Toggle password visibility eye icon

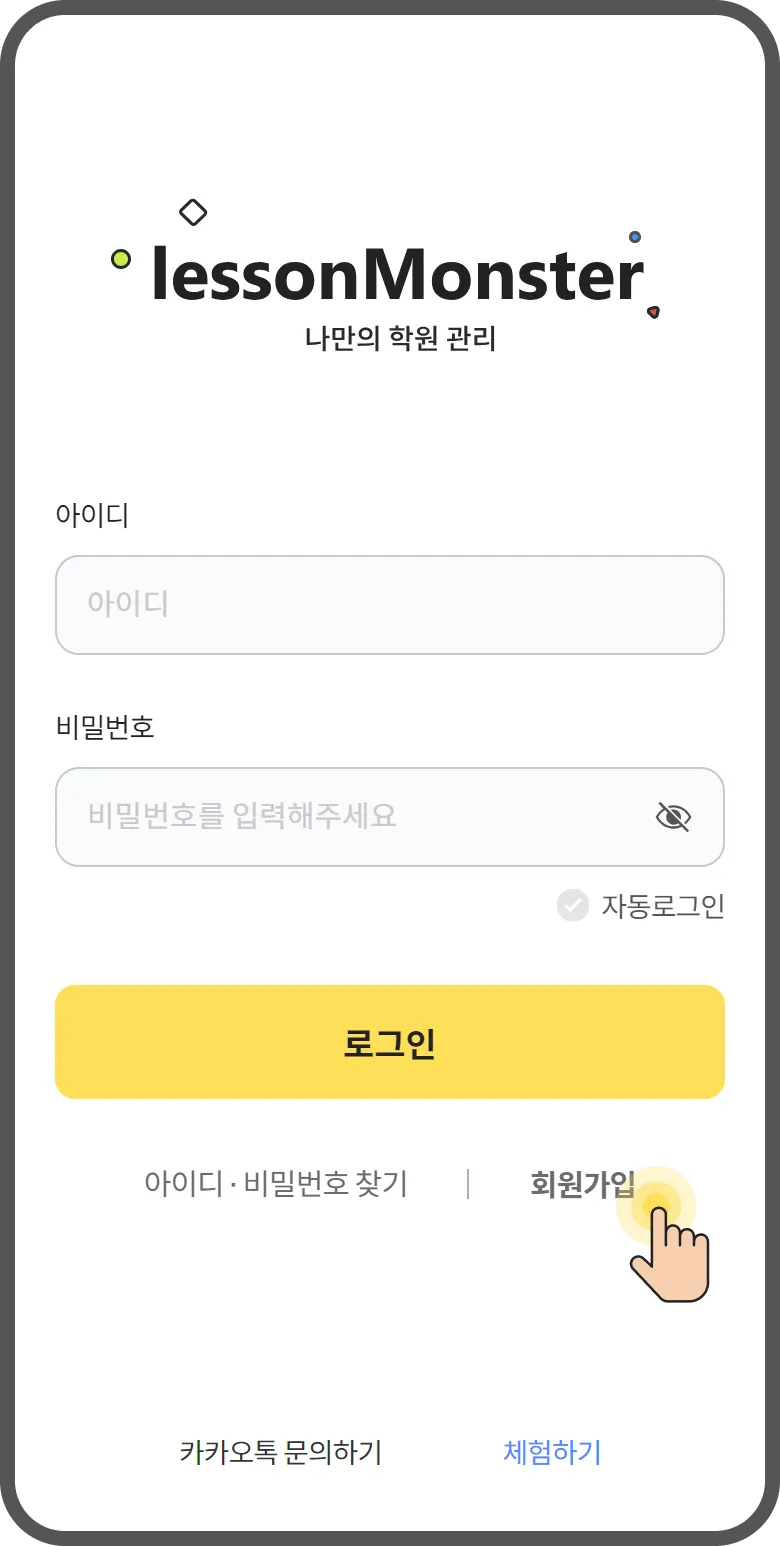click(673, 817)
